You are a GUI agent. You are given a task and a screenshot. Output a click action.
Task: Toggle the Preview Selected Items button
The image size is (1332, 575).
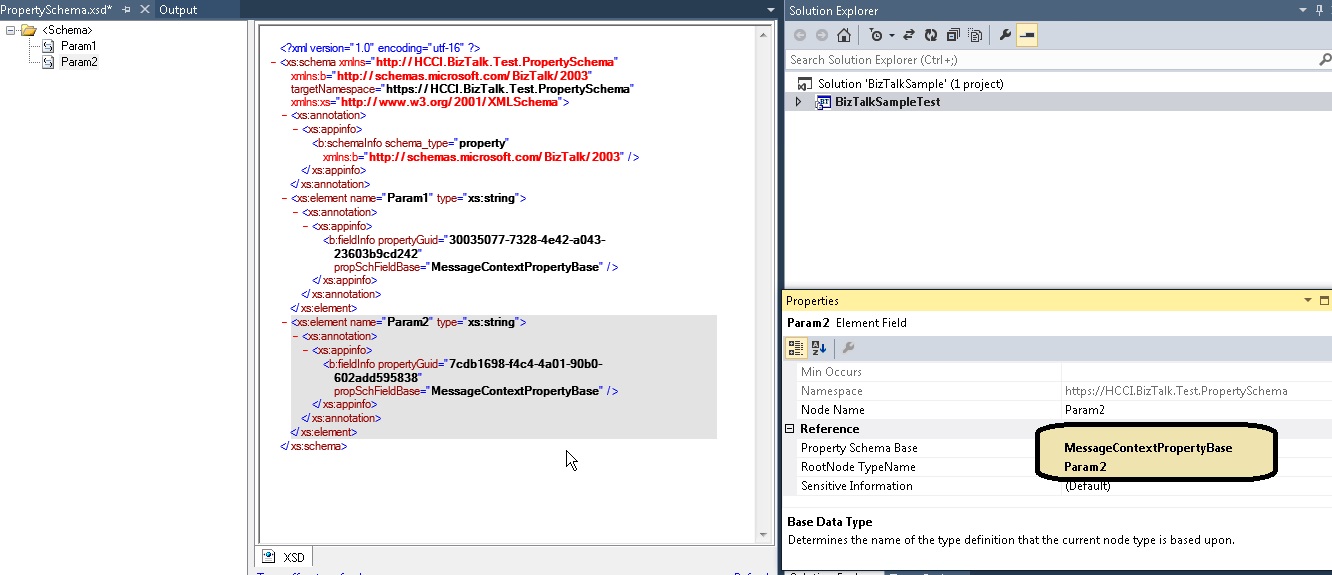click(x=1027, y=35)
